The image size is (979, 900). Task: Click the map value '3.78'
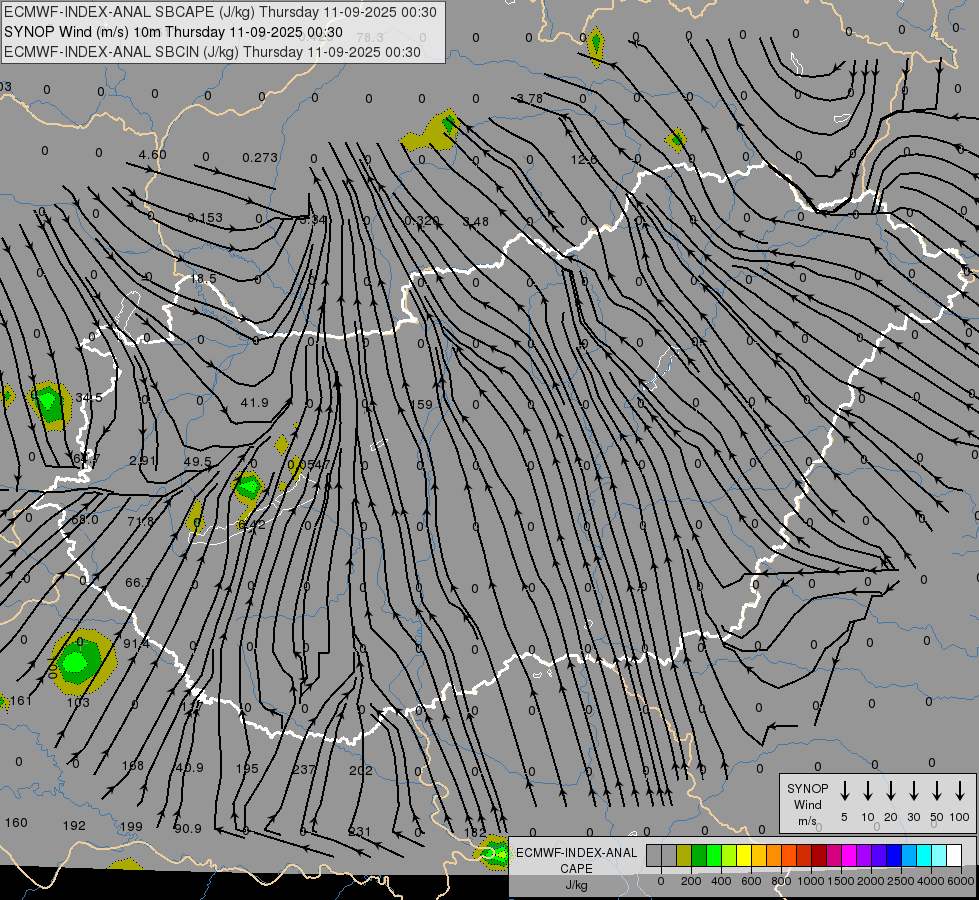tap(529, 98)
